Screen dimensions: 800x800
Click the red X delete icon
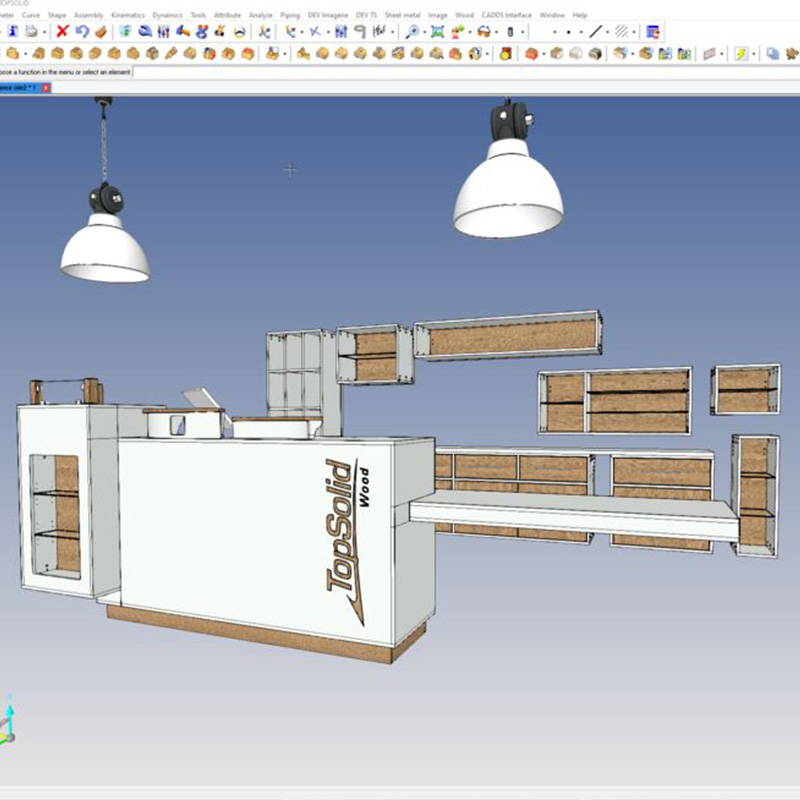(x=62, y=32)
